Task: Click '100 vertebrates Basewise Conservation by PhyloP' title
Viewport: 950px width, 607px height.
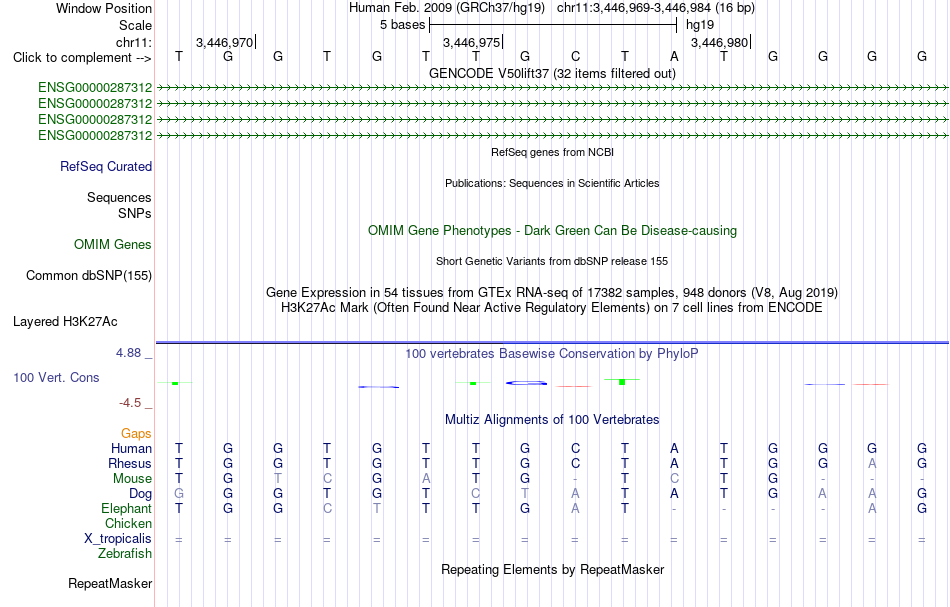Action: pos(552,354)
